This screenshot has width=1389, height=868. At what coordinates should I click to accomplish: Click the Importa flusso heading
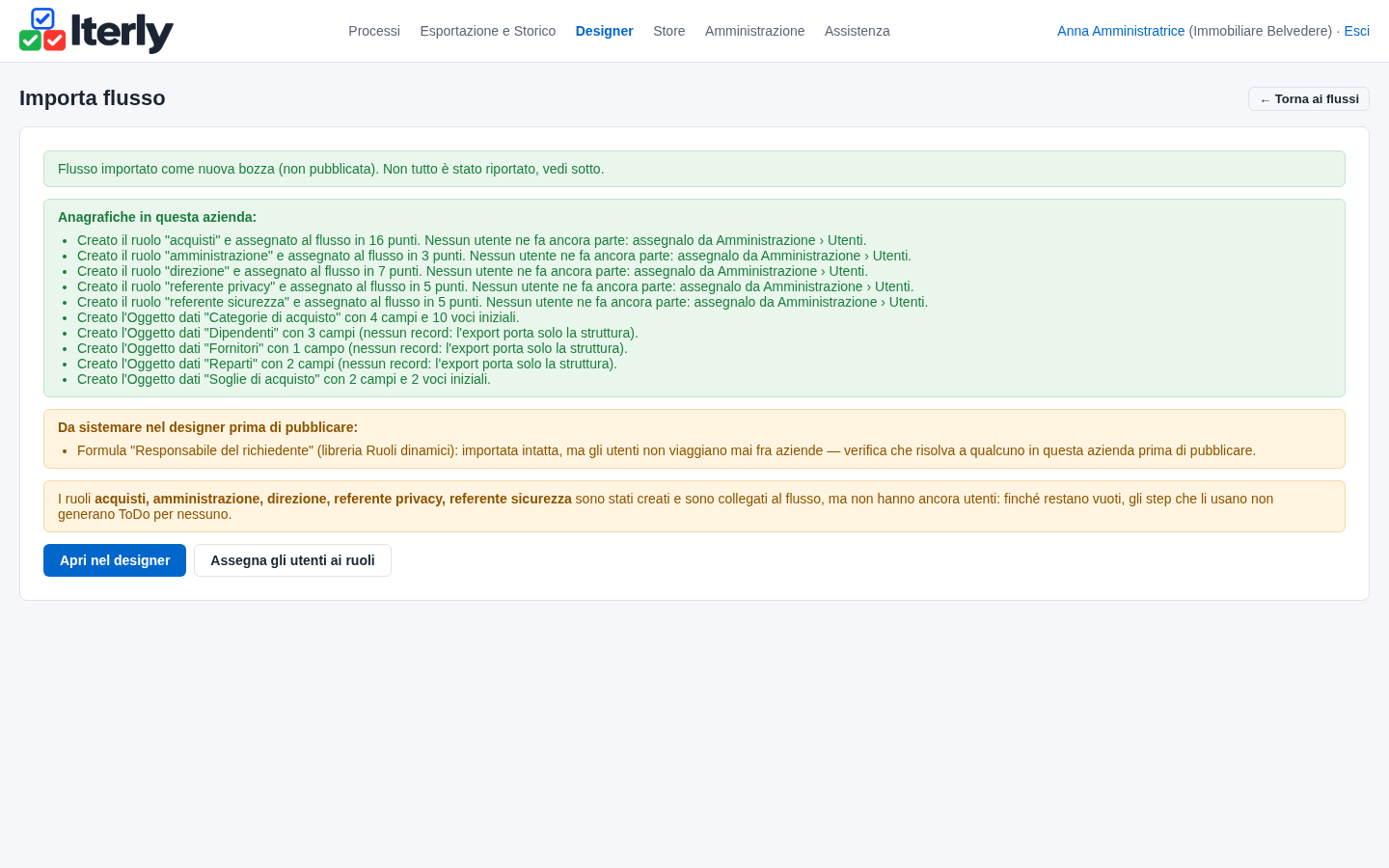click(x=93, y=98)
